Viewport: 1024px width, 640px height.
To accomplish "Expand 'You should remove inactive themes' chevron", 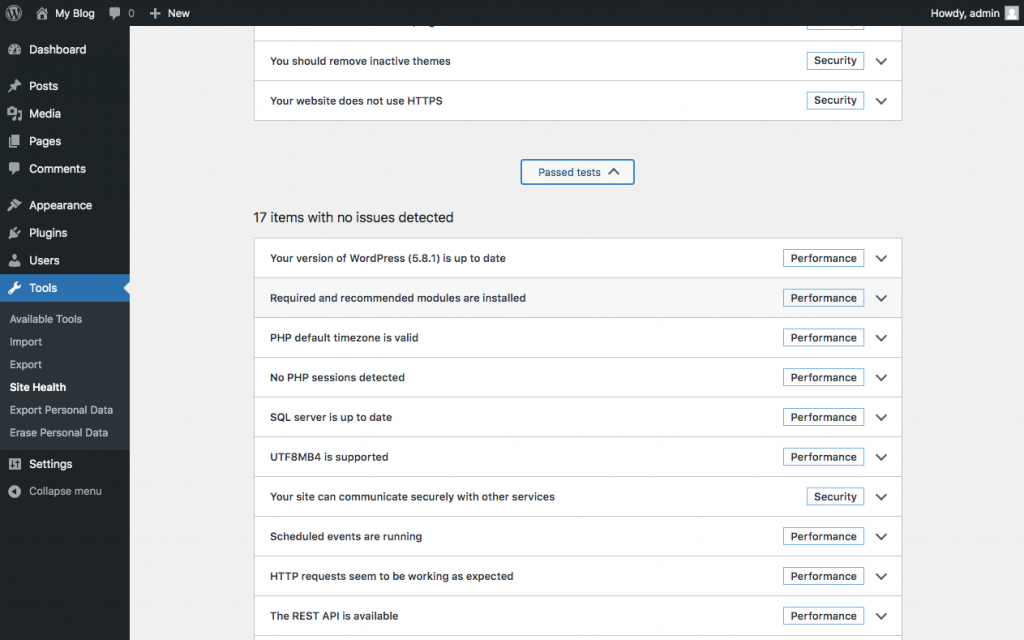I will 881,61.
